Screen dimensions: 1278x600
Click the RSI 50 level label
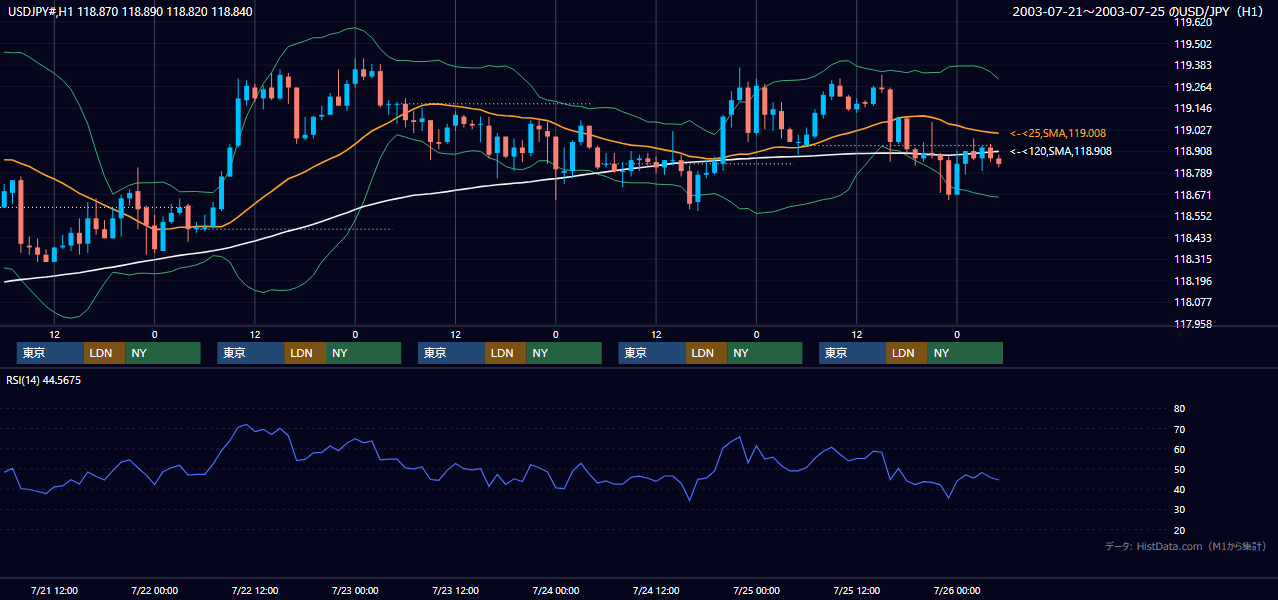[x=1179, y=469]
